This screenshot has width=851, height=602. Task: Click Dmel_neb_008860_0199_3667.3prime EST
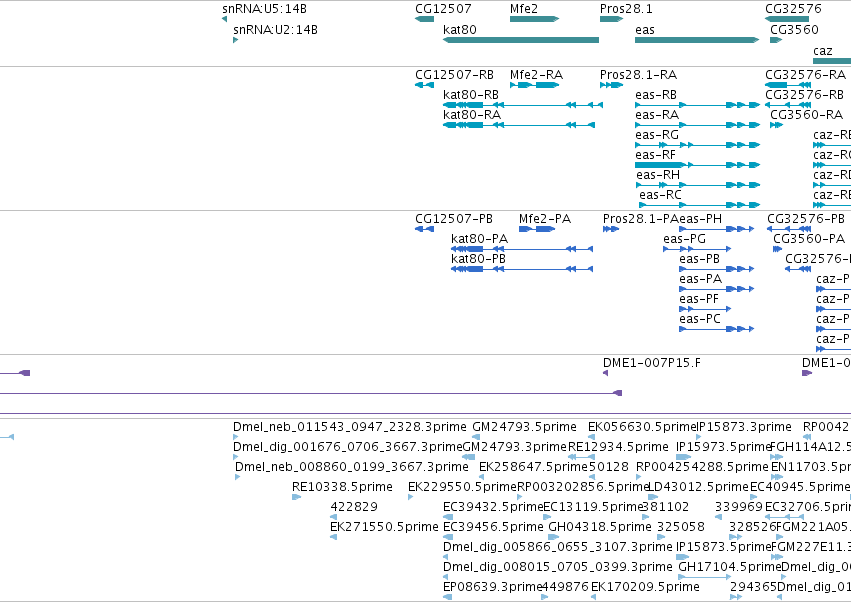[237, 477]
